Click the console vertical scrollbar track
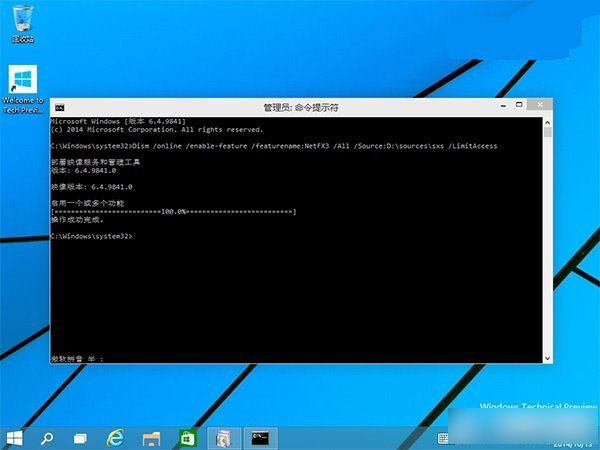 pos(548,250)
